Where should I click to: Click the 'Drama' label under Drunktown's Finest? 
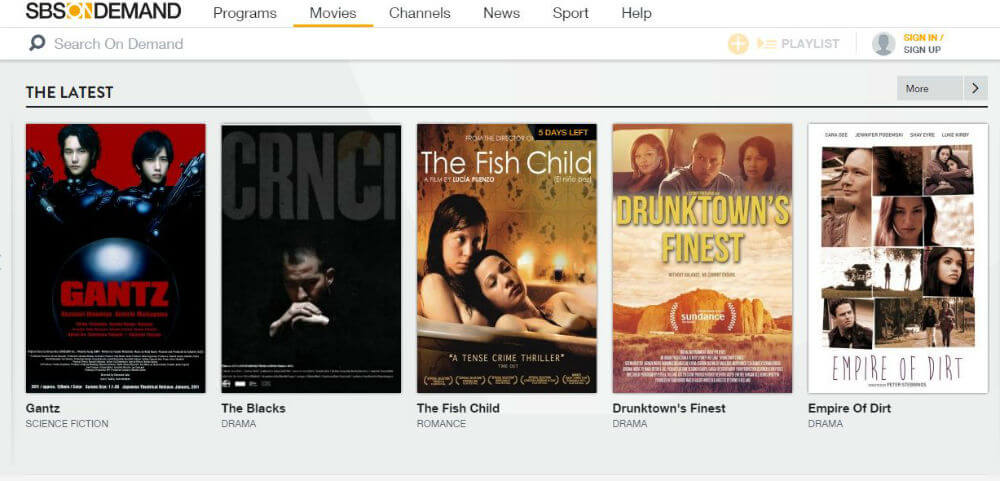pyautogui.click(x=629, y=424)
